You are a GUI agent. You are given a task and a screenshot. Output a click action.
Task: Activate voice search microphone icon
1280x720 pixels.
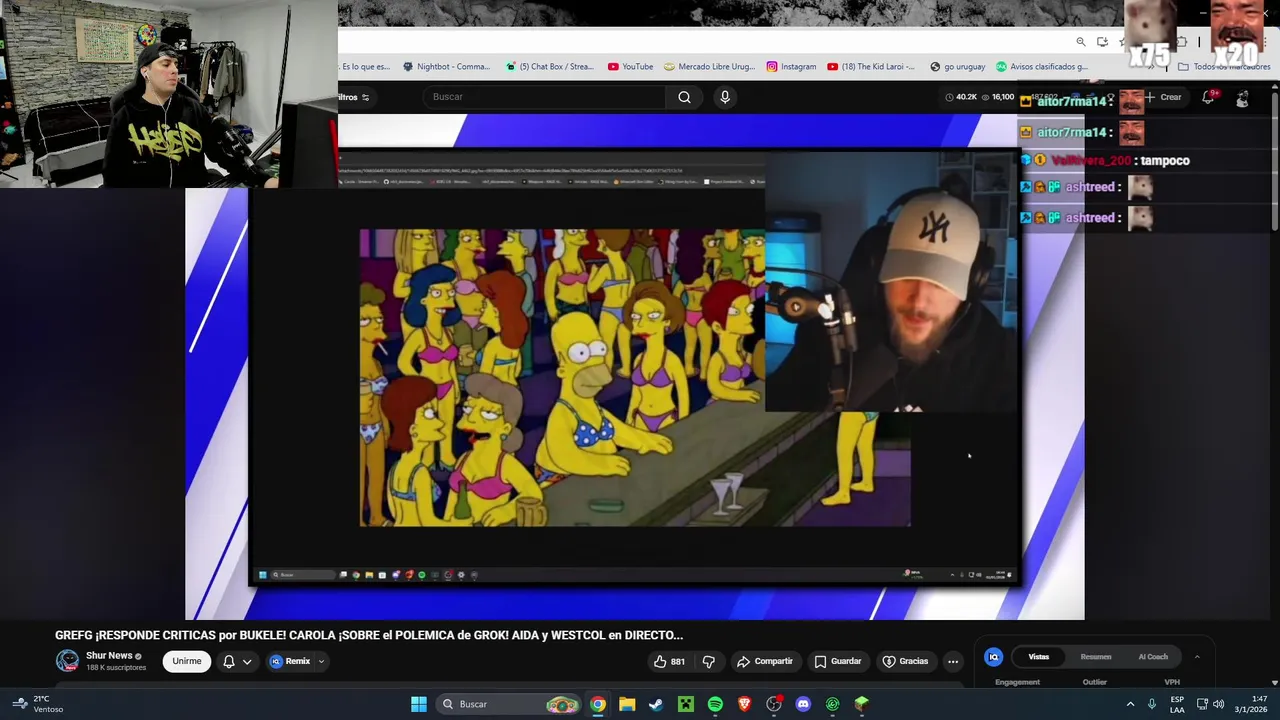(725, 97)
